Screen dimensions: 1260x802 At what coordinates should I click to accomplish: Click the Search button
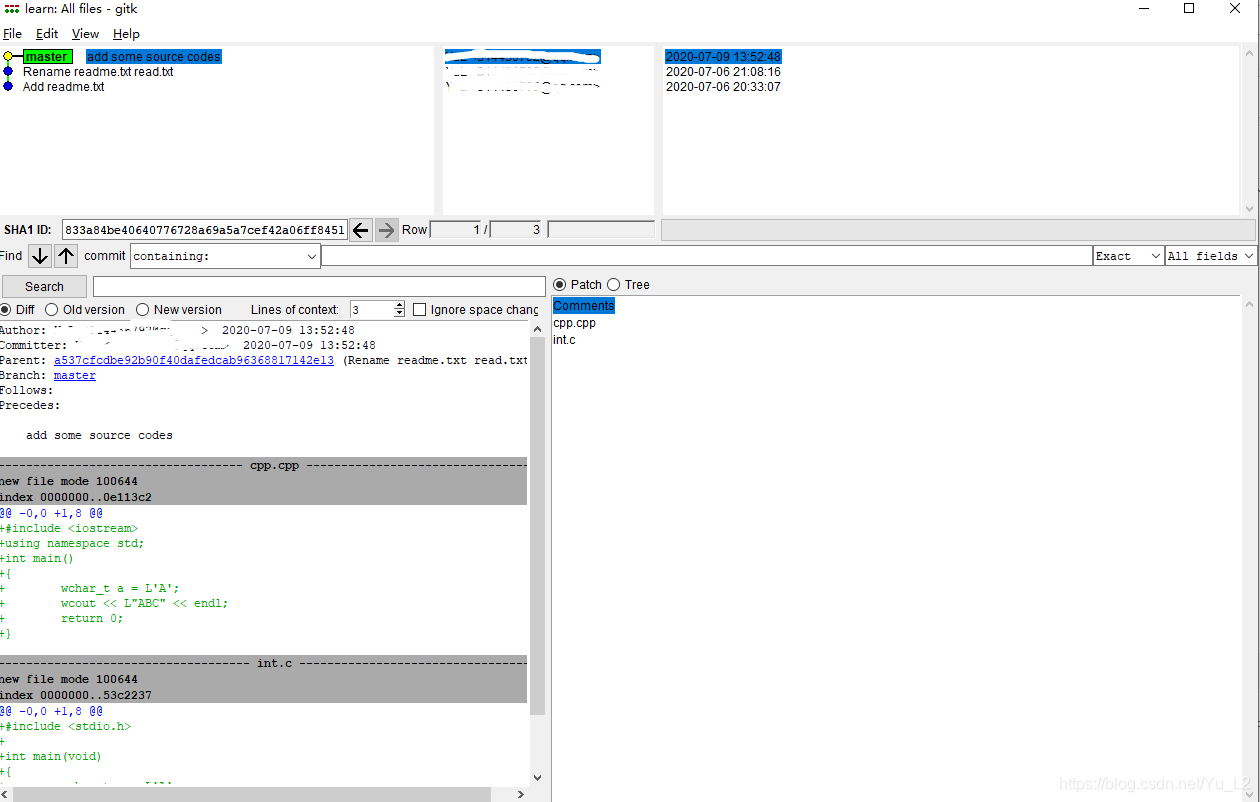pos(44,286)
